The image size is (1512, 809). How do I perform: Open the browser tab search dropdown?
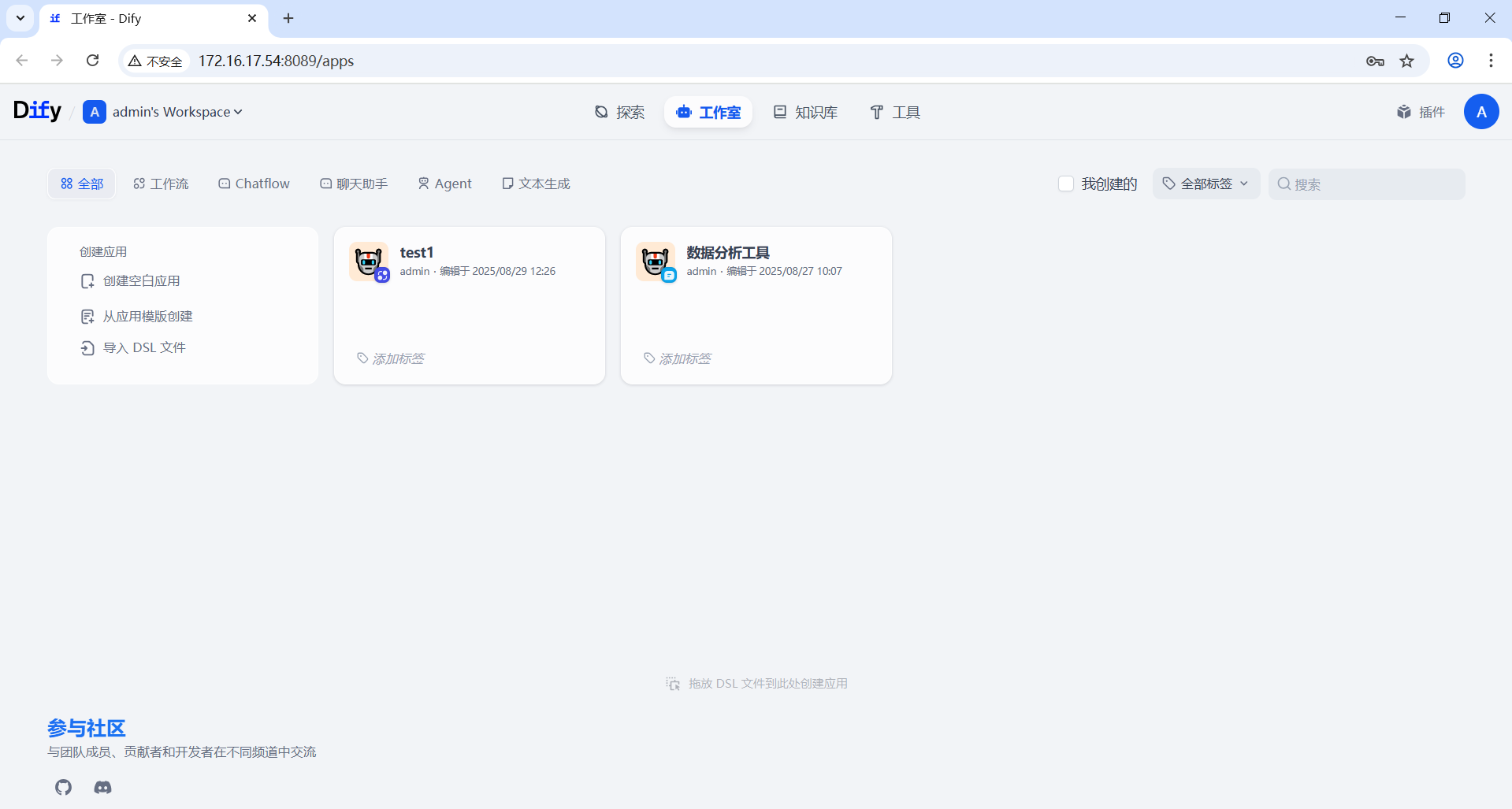click(20, 18)
